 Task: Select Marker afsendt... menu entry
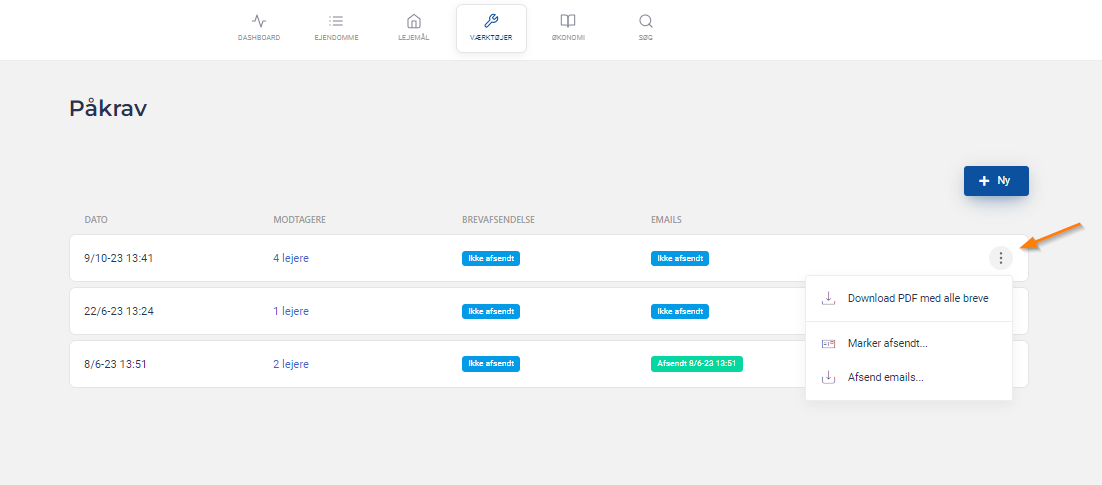pos(887,343)
